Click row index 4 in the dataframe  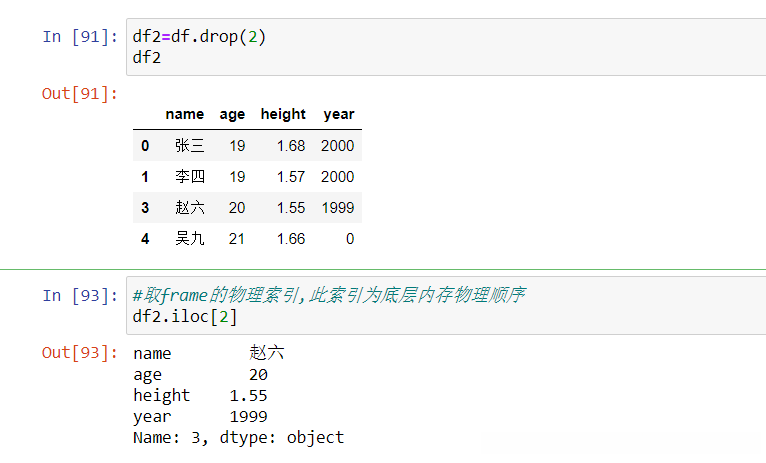click(x=145, y=239)
